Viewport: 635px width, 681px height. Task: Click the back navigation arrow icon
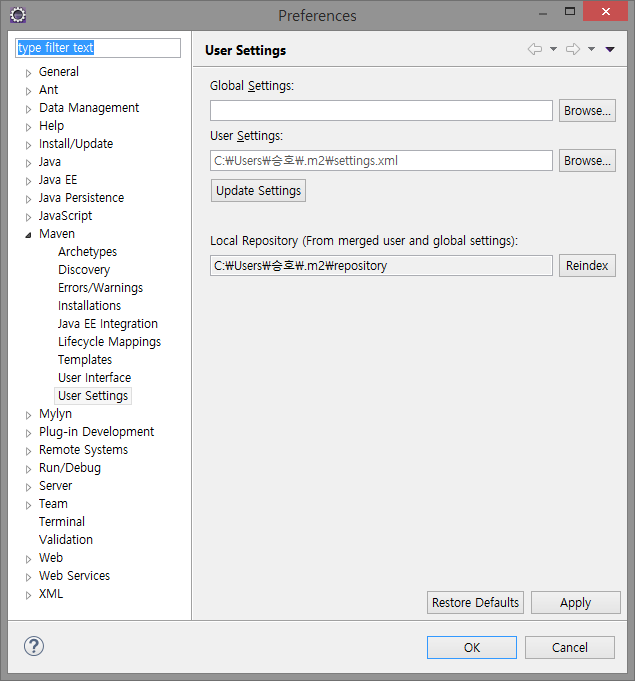pos(535,49)
